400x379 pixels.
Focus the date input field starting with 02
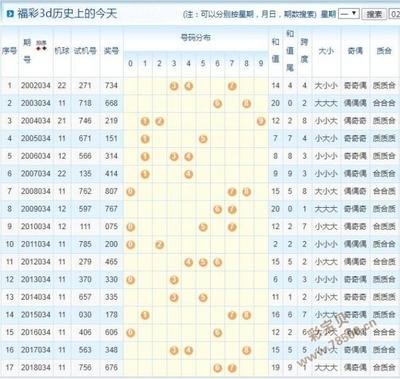[x=394, y=14]
